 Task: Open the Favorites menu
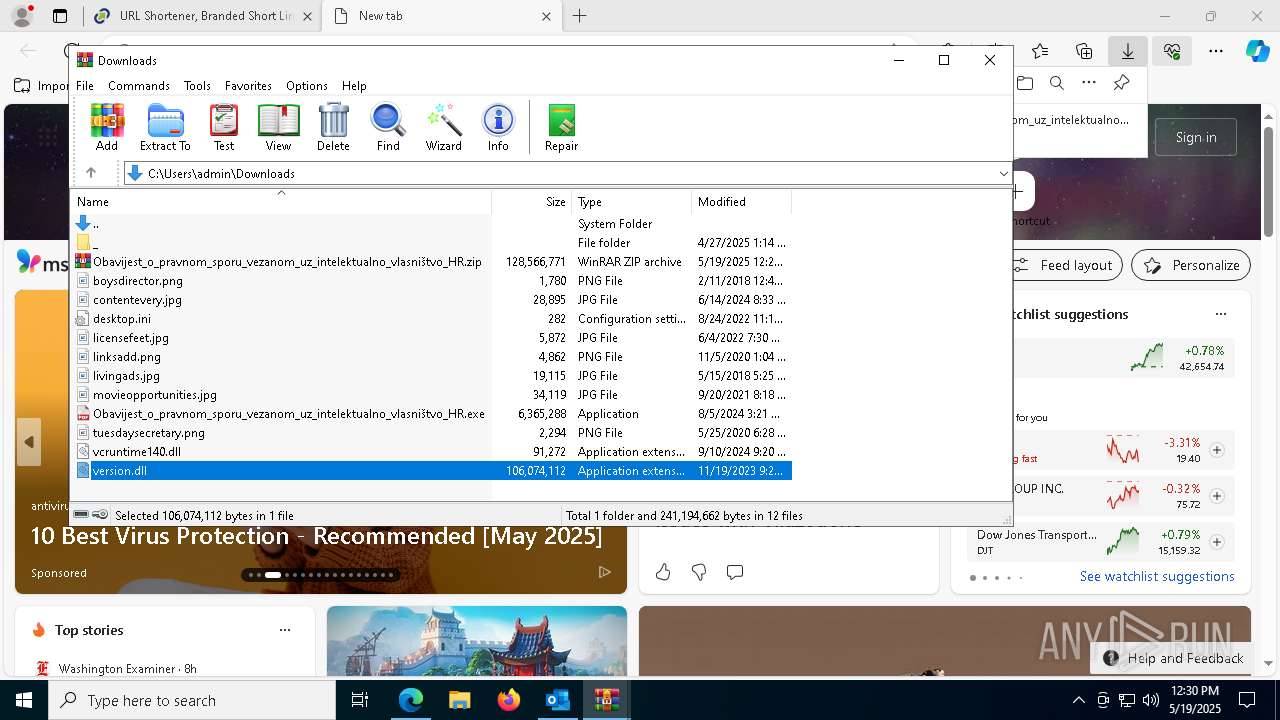pos(248,86)
